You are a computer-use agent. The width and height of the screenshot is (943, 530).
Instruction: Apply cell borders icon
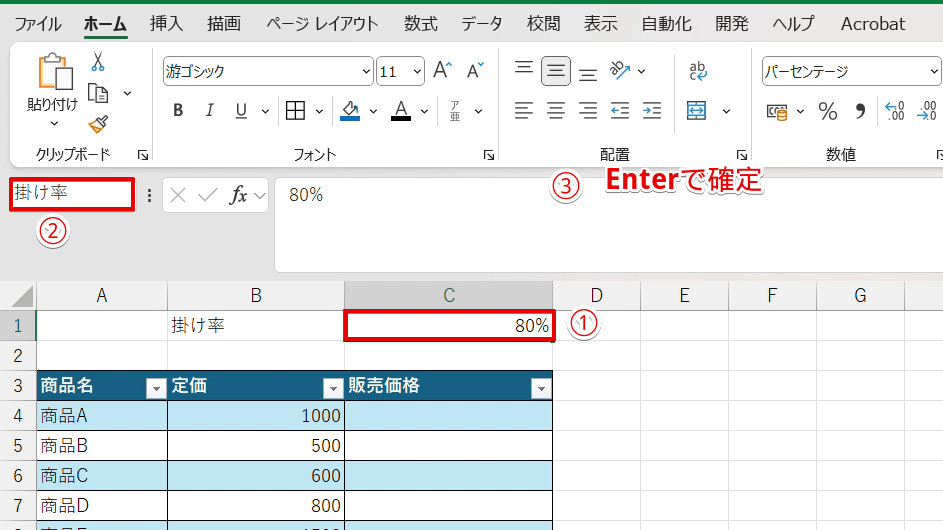click(295, 111)
